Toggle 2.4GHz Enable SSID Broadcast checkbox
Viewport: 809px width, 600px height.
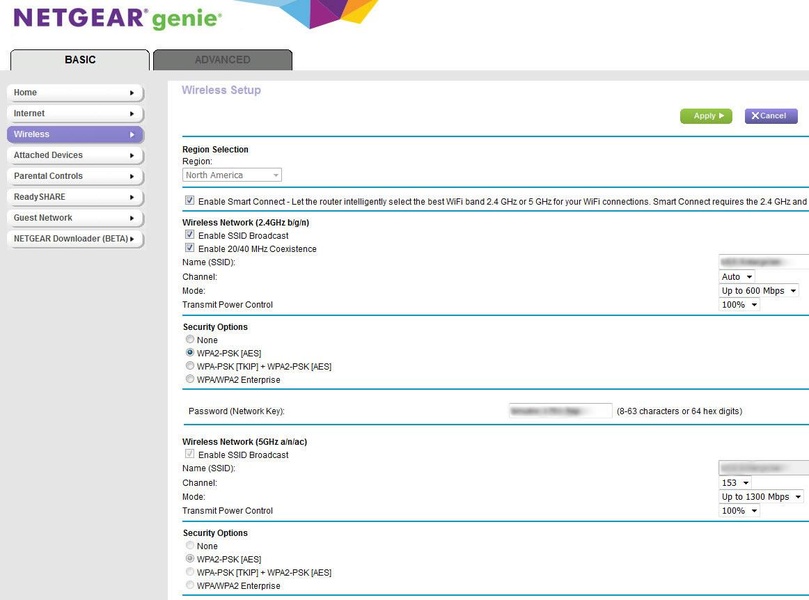[190, 234]
